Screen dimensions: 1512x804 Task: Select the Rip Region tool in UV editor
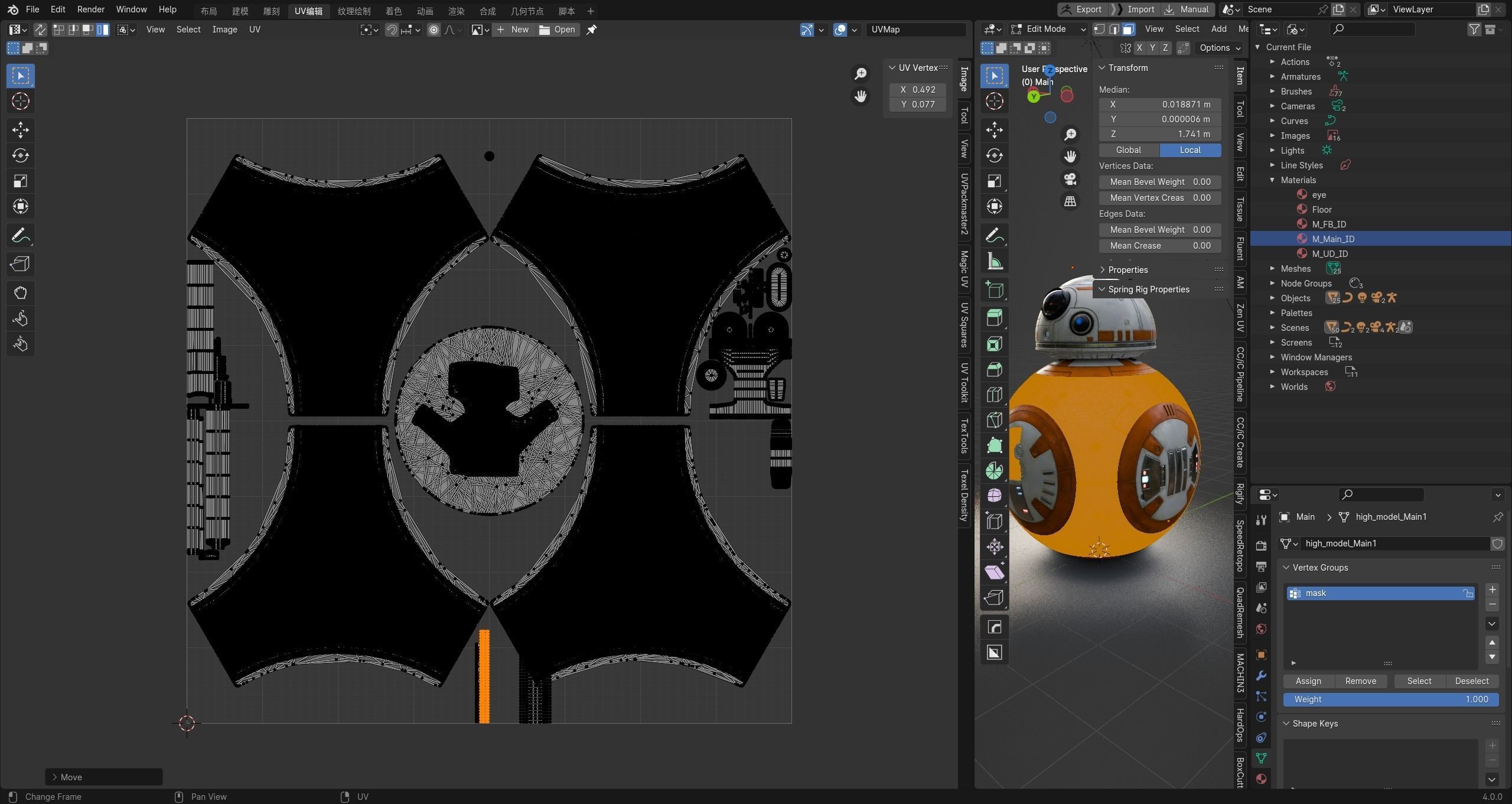tap(21, 264)
